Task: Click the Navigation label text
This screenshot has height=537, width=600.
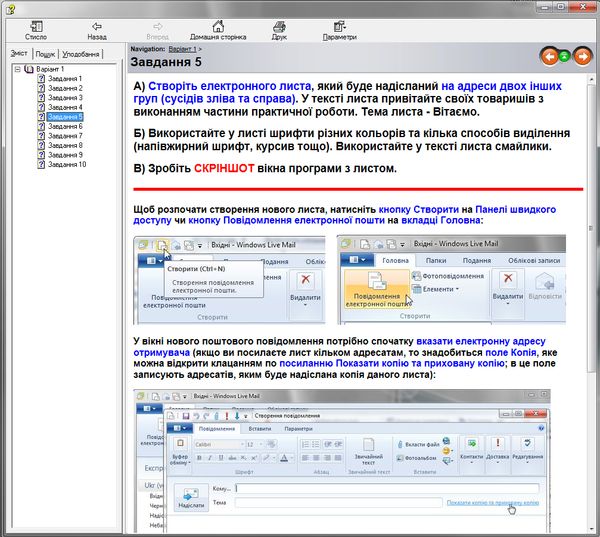Action: point(147,49)
